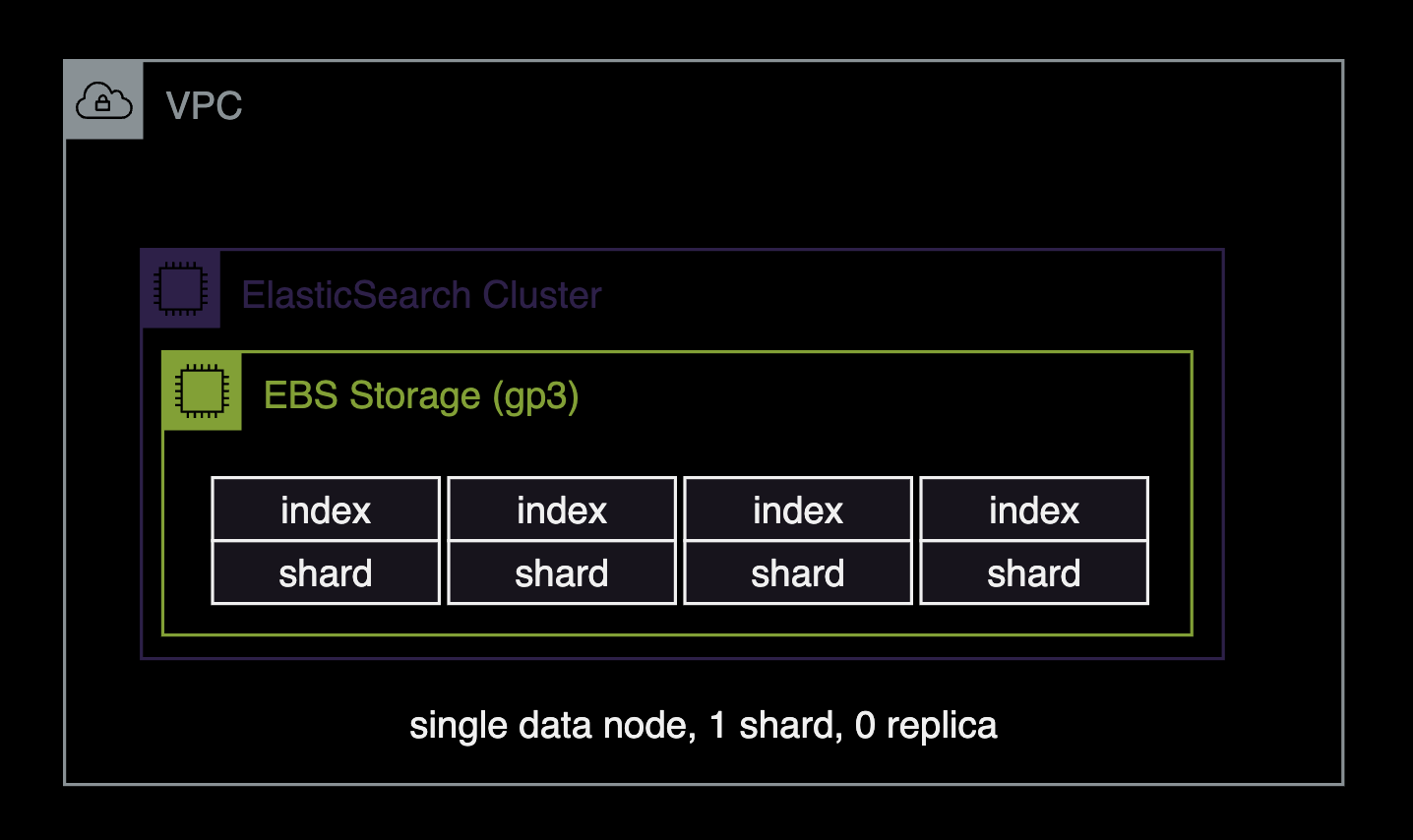1413x840 pixels.
Task: Click the second index box from left
Action: (562, 510)
